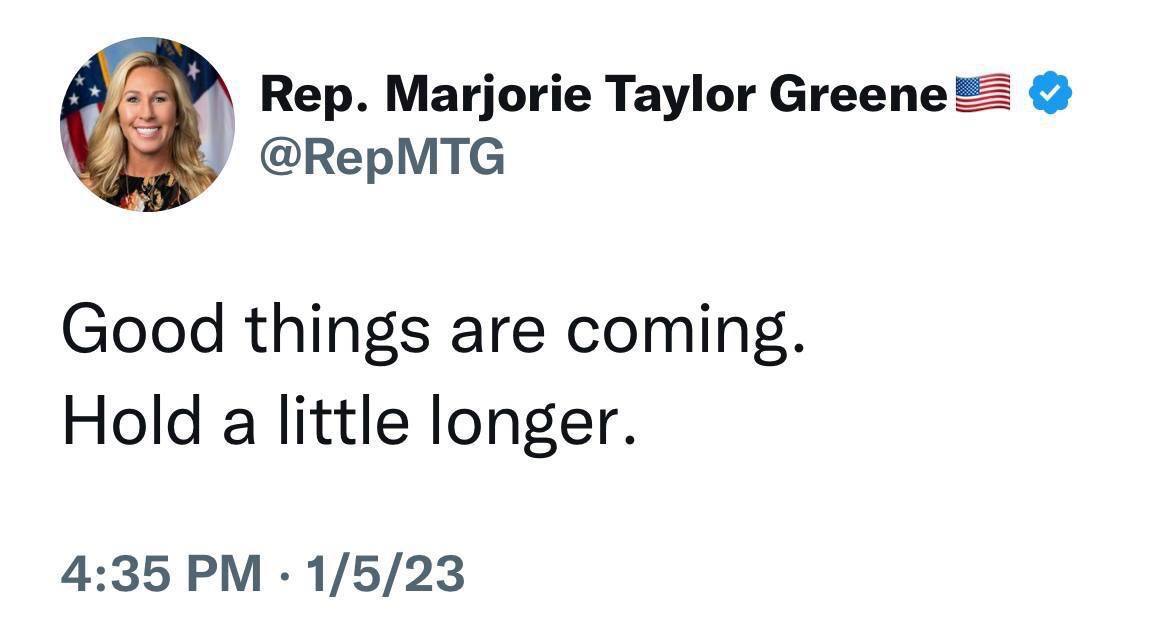Click the American flag emoji beside the name

click(984, 95)
